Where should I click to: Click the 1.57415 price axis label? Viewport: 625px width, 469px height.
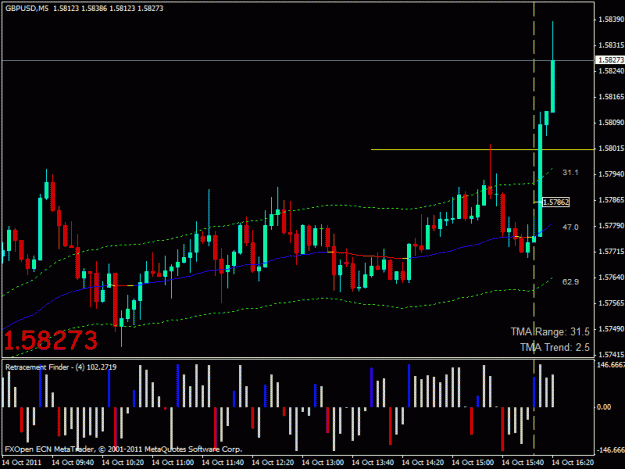click(611, 355)
